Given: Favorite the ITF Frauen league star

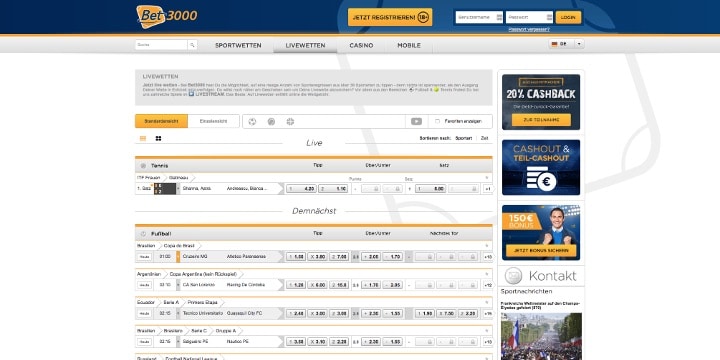Looking at the screenshot, I should point(486,178).
